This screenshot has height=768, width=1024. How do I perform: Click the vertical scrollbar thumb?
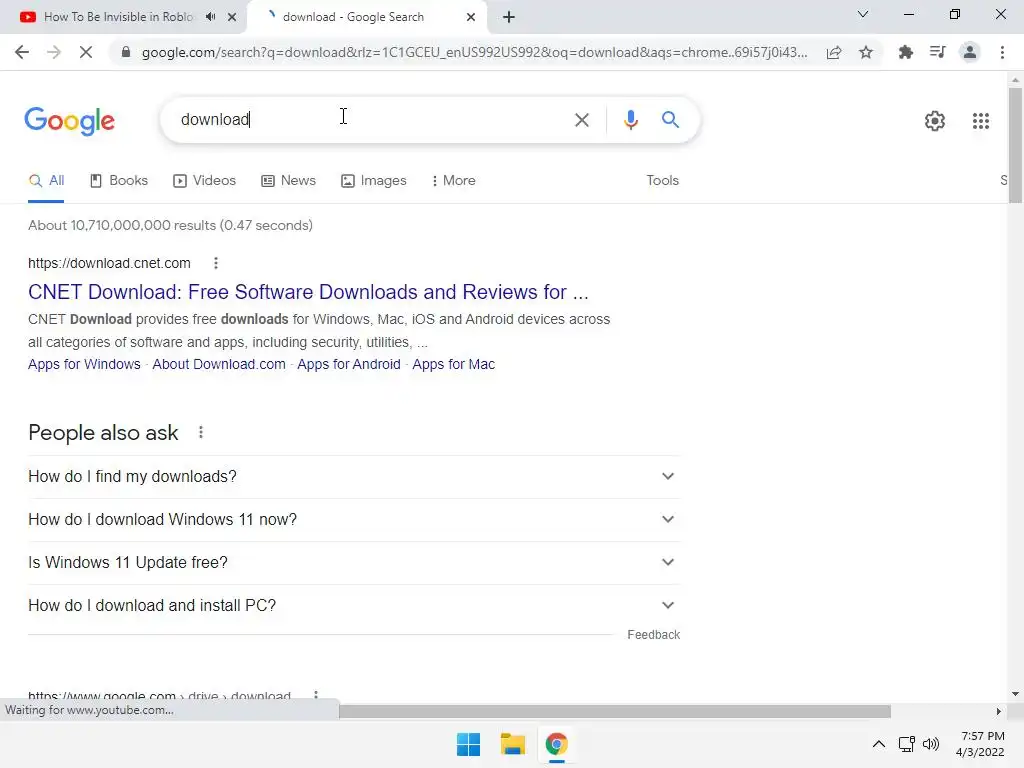pyautogui.click(x=1015, y=145)
